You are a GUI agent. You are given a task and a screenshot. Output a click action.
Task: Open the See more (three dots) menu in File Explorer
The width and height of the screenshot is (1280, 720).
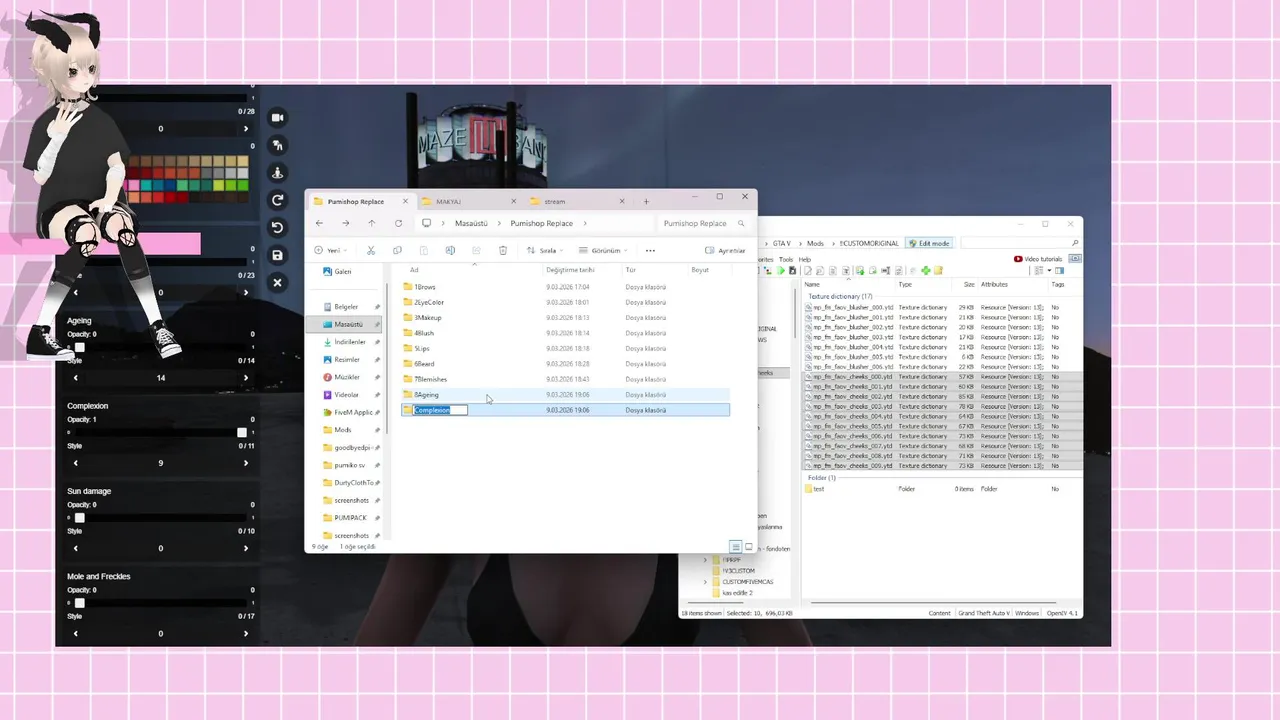coord(650,250)
